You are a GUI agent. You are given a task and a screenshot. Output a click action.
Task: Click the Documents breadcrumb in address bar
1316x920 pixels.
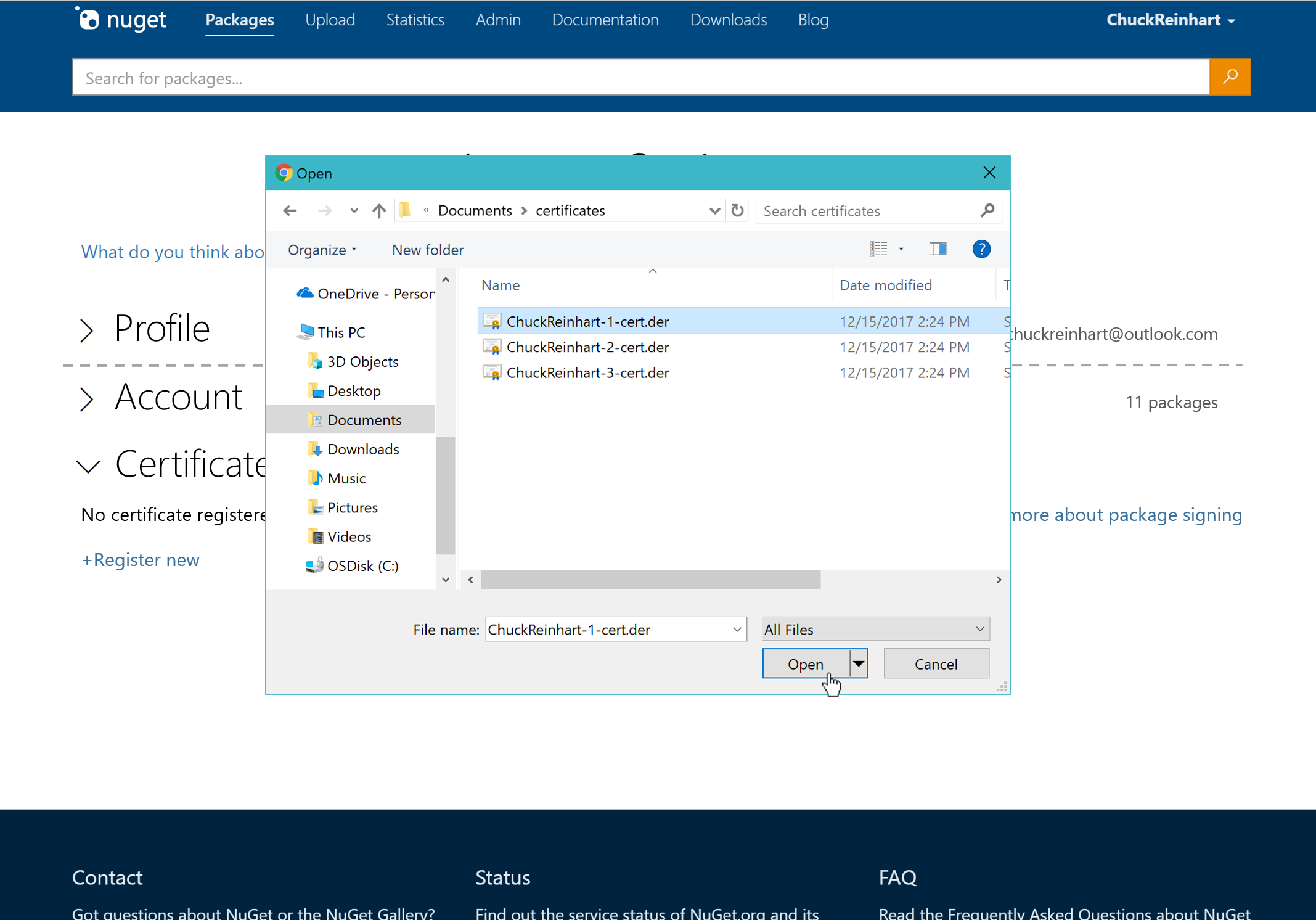click(x=475, y=211)
